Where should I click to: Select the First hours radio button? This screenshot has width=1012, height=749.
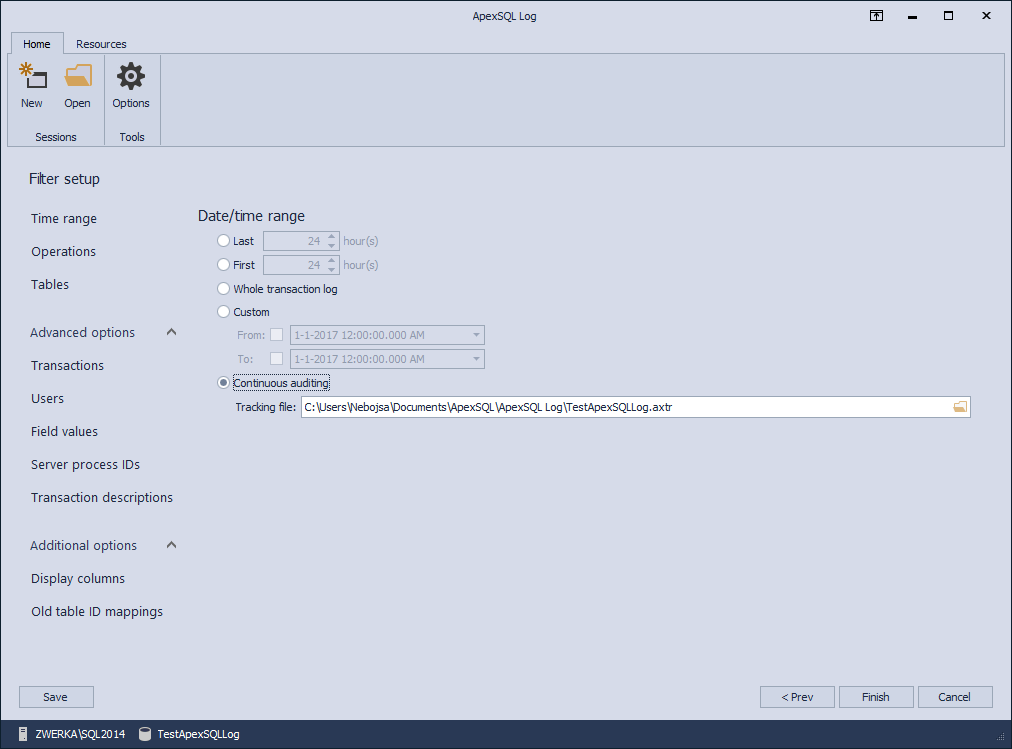coord(223,265)
